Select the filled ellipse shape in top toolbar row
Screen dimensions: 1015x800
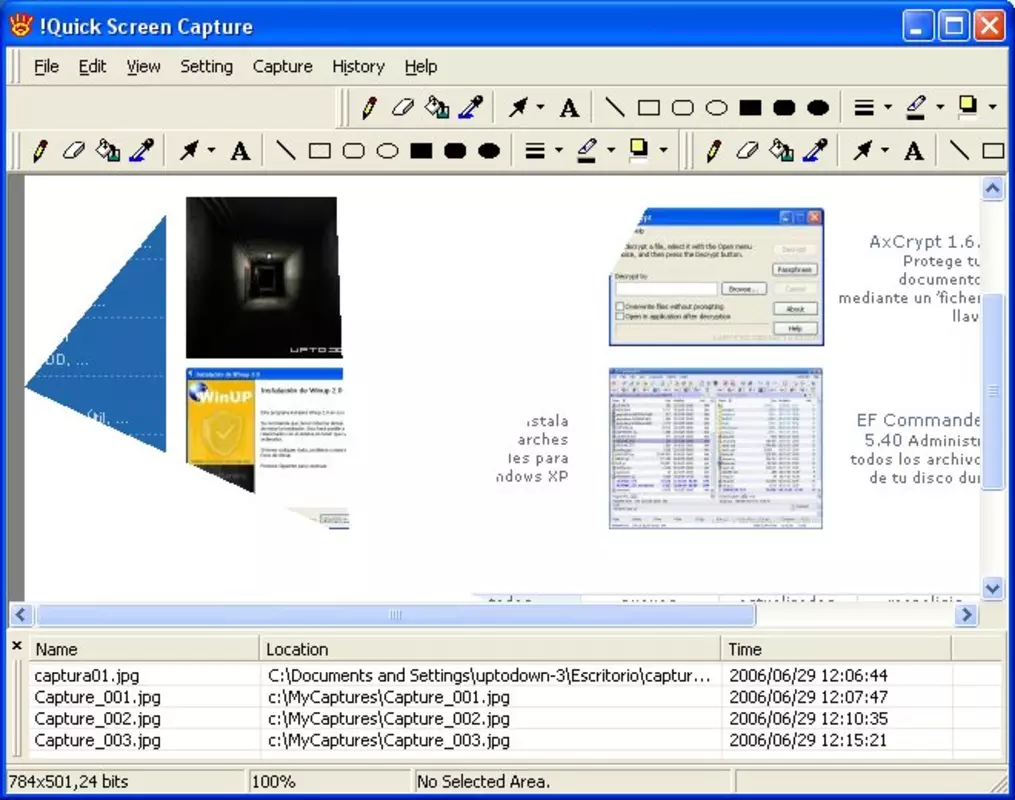point(818,107)
